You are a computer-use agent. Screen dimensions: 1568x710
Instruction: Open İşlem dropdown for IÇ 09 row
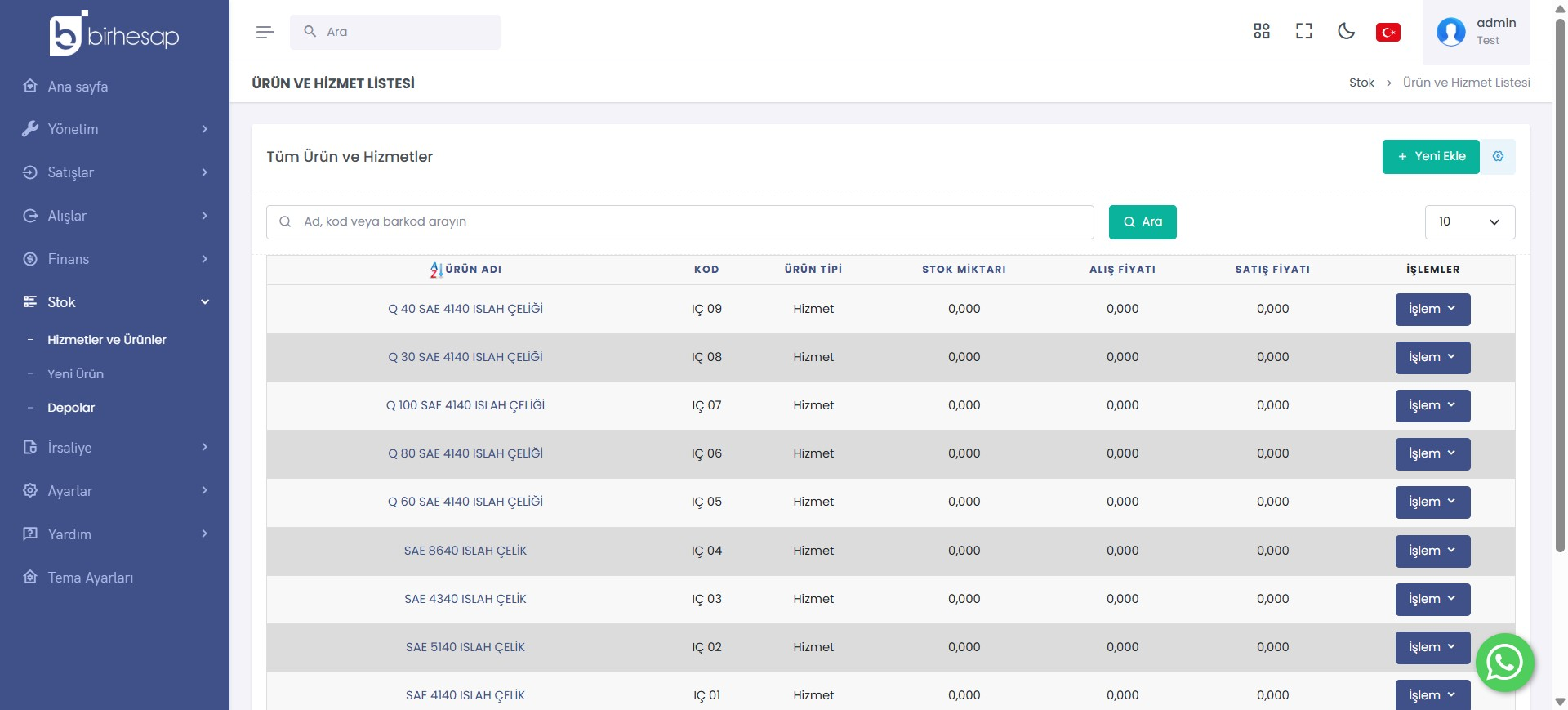coord(1432,310)
